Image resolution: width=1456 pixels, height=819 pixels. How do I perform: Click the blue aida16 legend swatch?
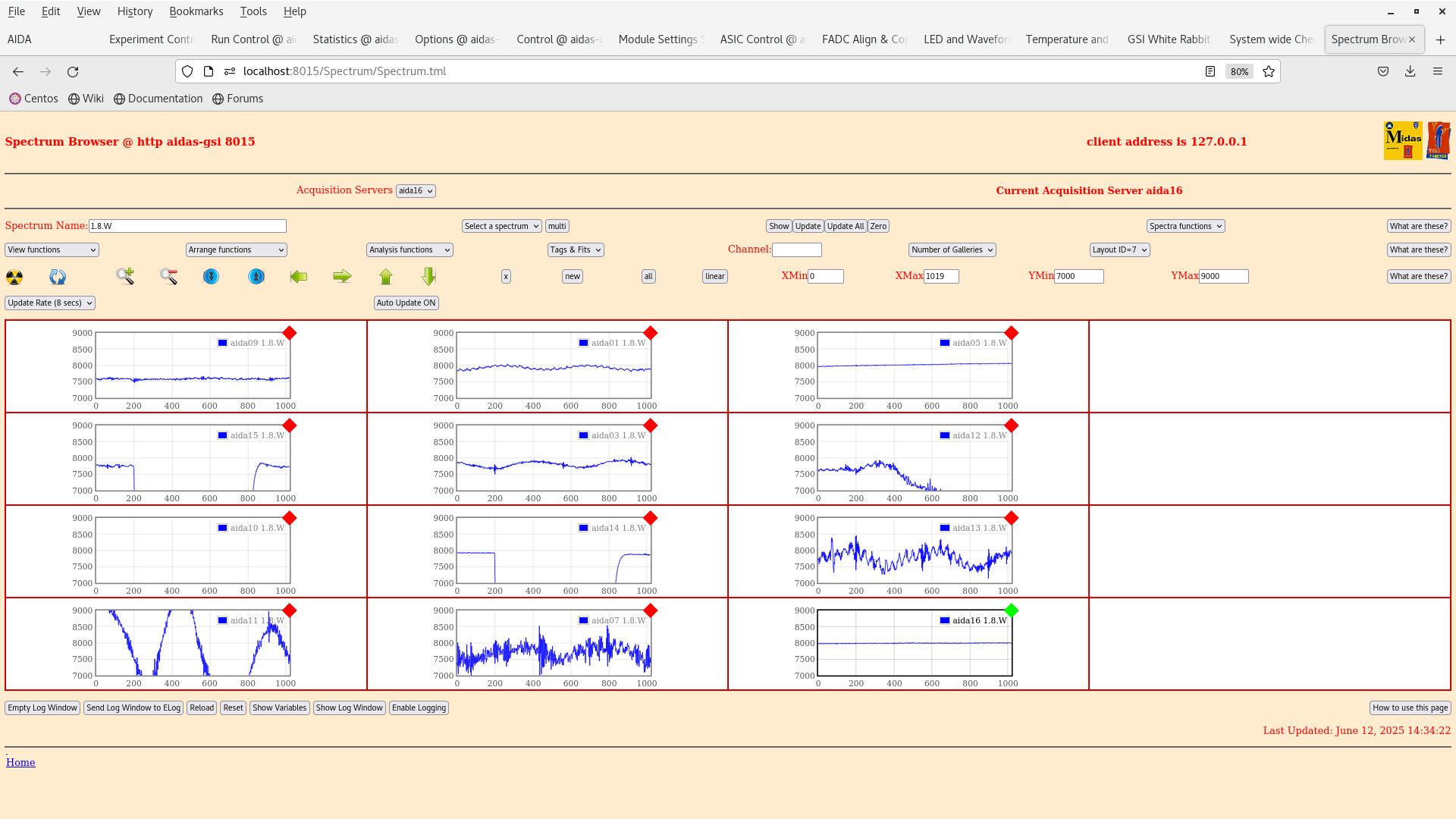click(945, 620)
